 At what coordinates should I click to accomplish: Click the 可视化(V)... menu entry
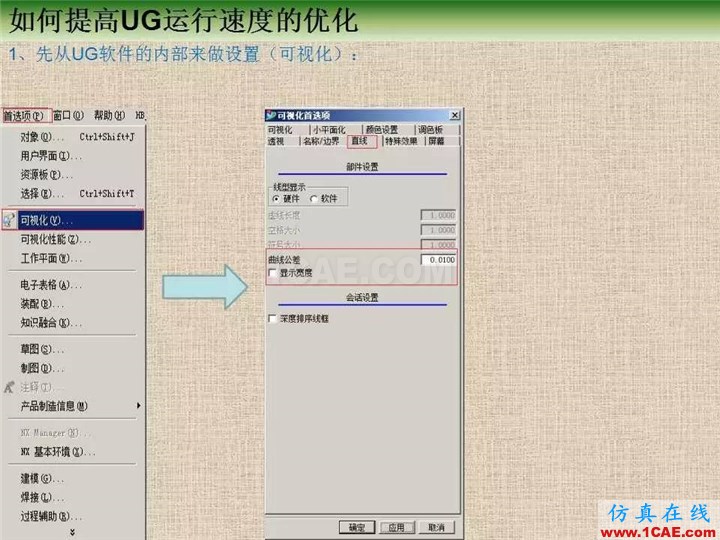point(80,220)
